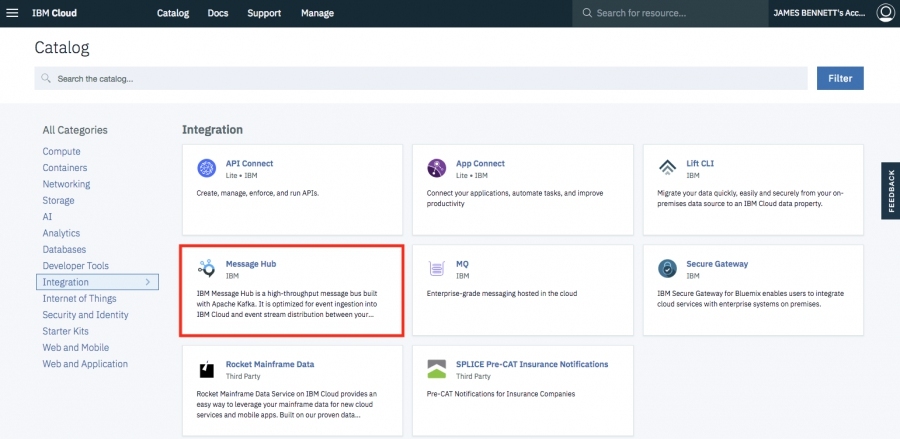Click the Rocket Mainframe Data icon
Viewport: 900px width, 439px height.
(206, 369)
